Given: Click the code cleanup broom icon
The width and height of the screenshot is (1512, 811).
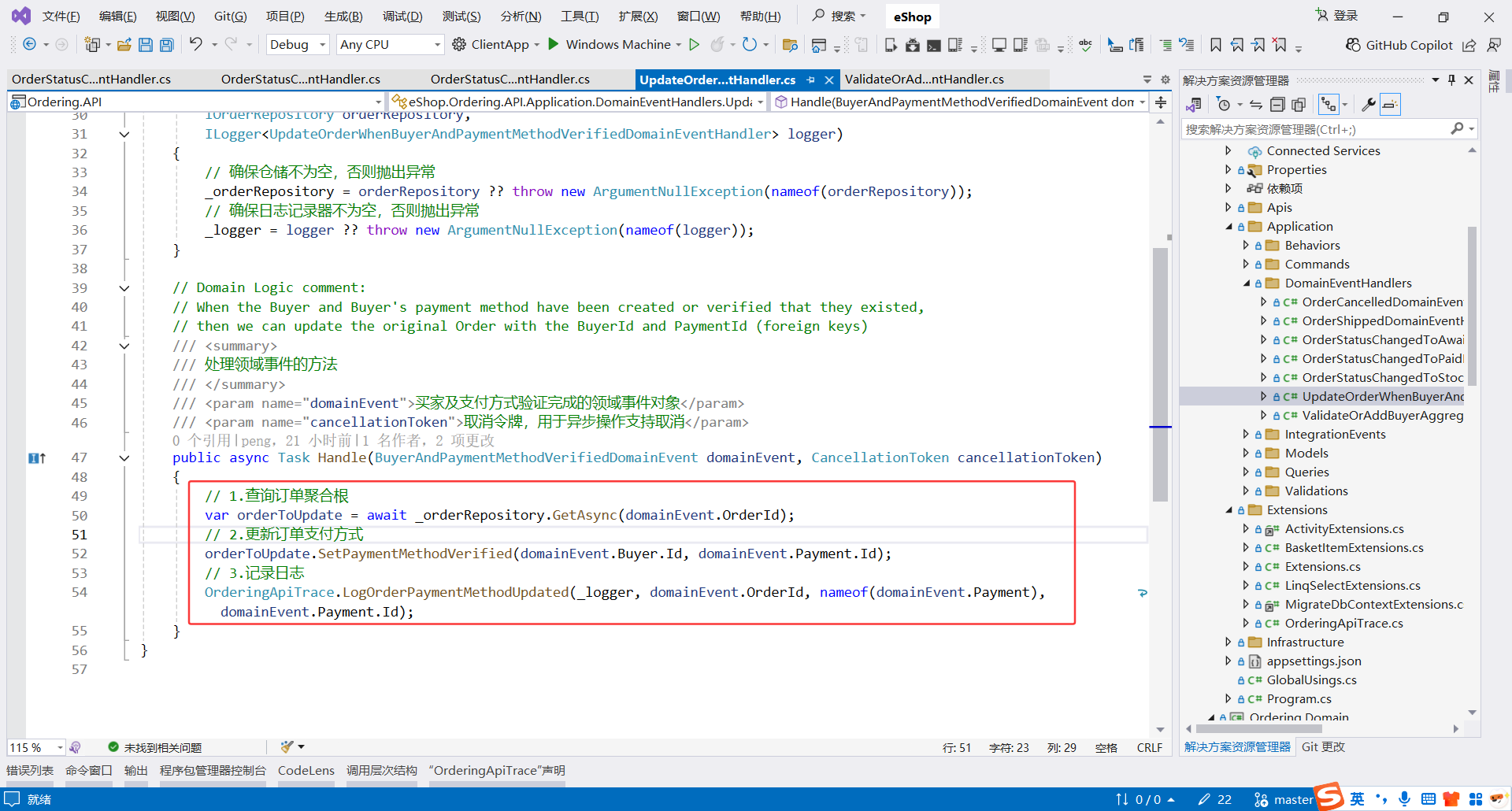Looking at the screenshot, I should [x=287, y=746].
